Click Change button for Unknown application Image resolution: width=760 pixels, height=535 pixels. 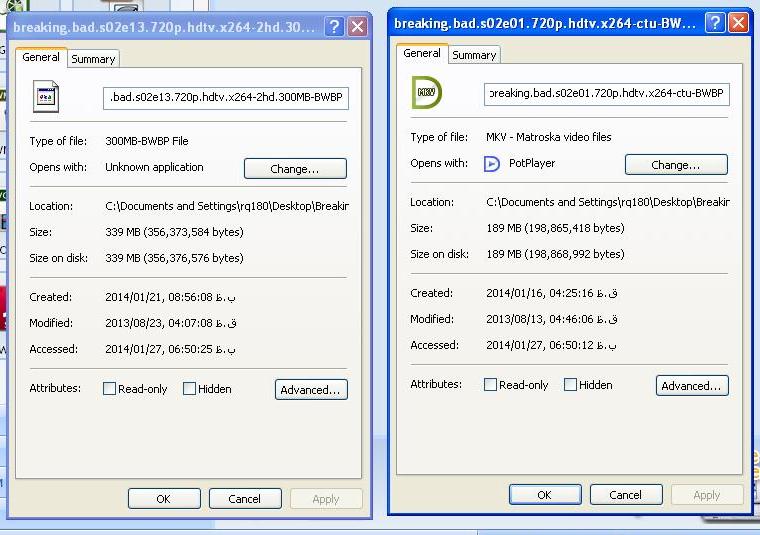point(295,169)
